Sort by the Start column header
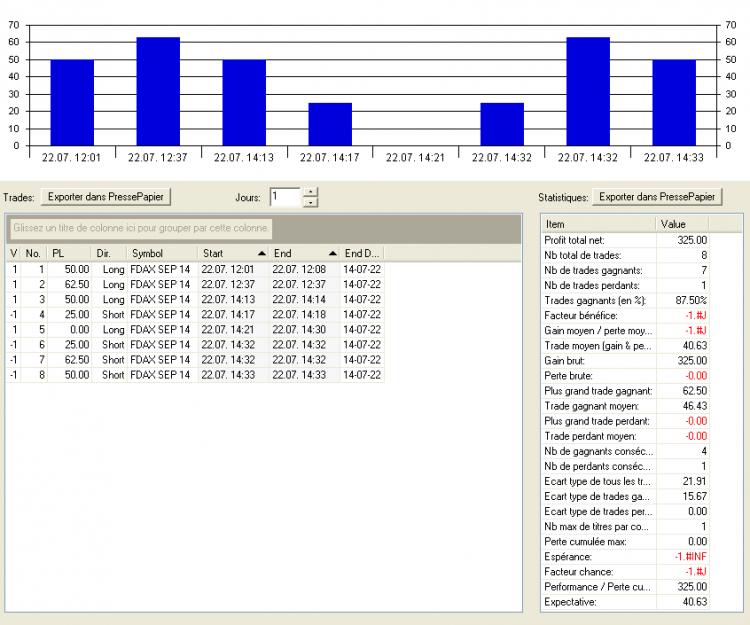The image size is (750, 625). coord(233,253)
